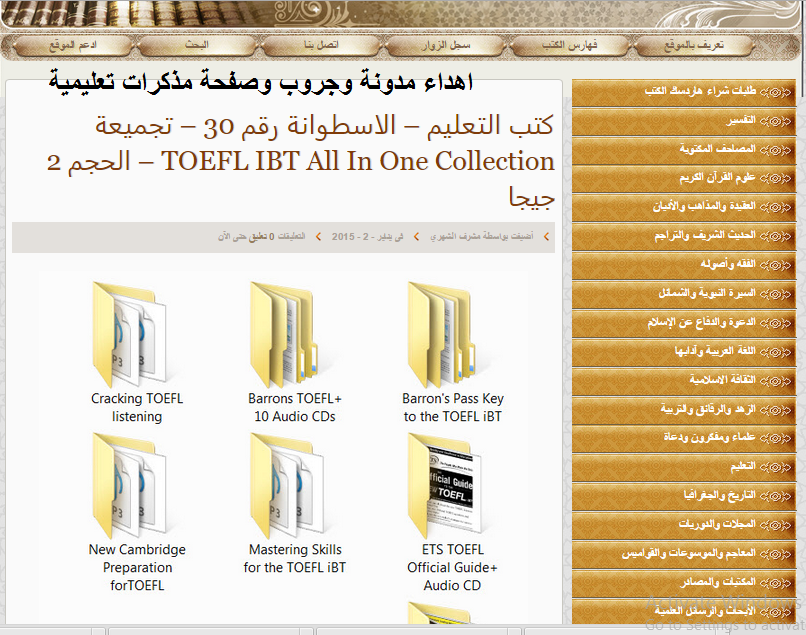This screenshot has width=806, height=635.
Task: Open السيرة النبوية والشمائل sidebar category
Action: point(684,294)
